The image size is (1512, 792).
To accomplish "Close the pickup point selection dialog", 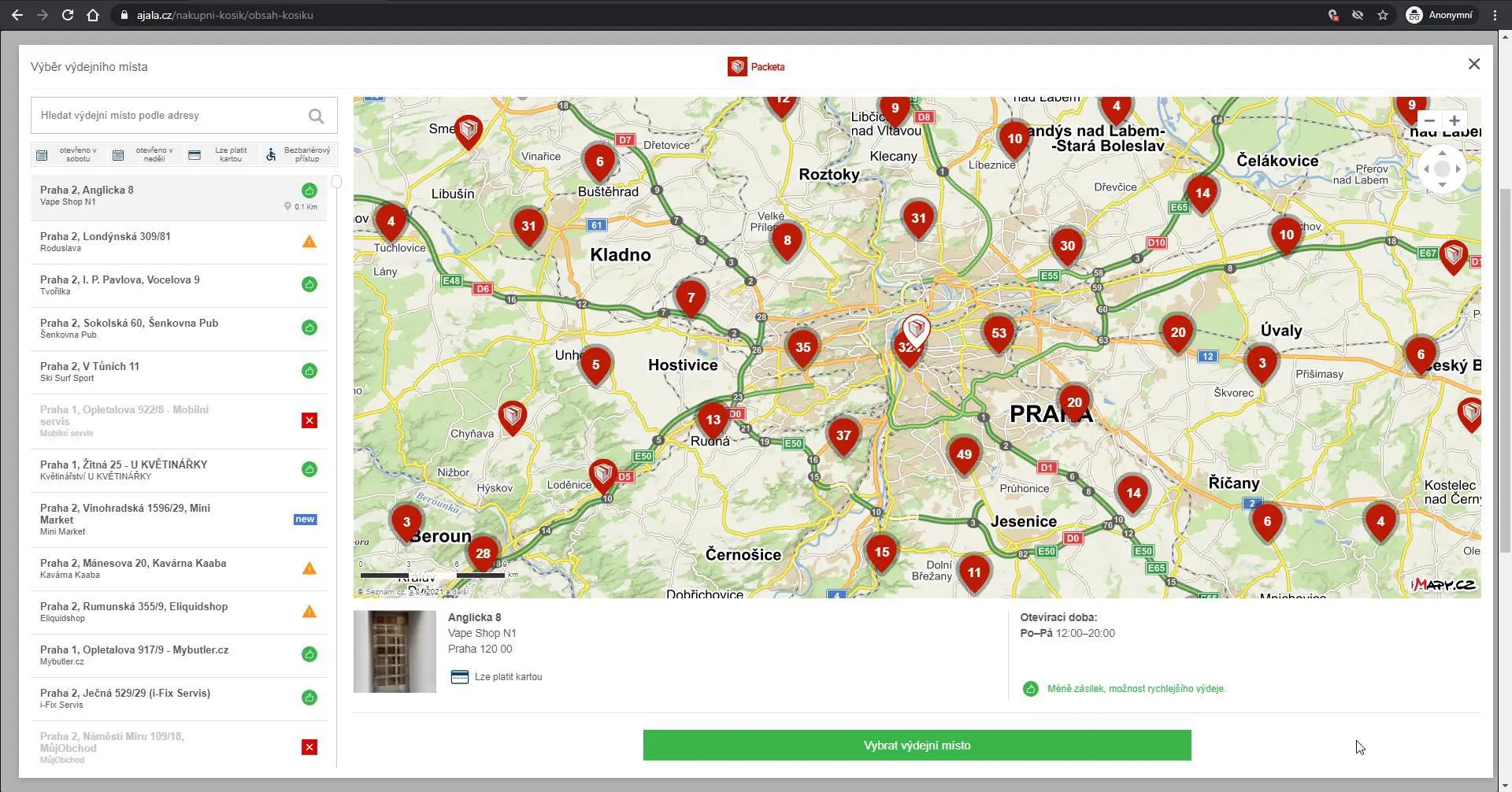I will coord(1473,65).
